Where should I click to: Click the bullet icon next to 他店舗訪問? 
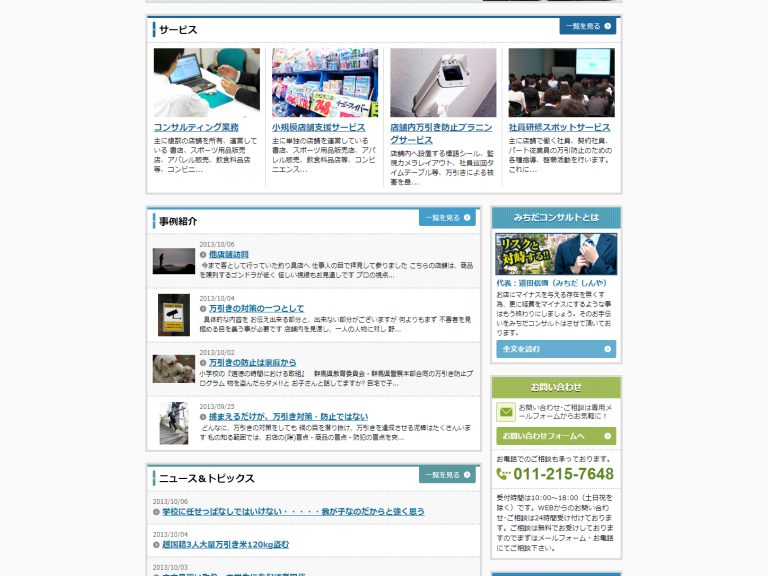[203, 254]
